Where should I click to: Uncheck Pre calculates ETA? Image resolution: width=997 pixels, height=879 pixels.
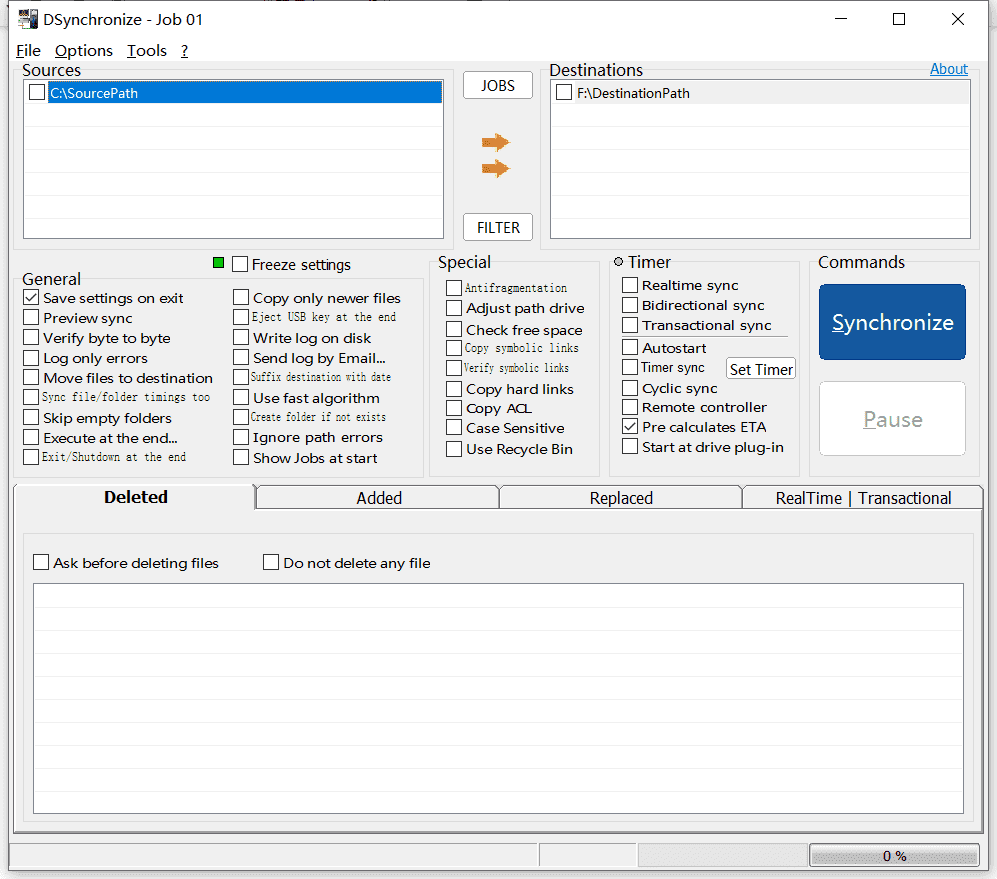[630, 427]
